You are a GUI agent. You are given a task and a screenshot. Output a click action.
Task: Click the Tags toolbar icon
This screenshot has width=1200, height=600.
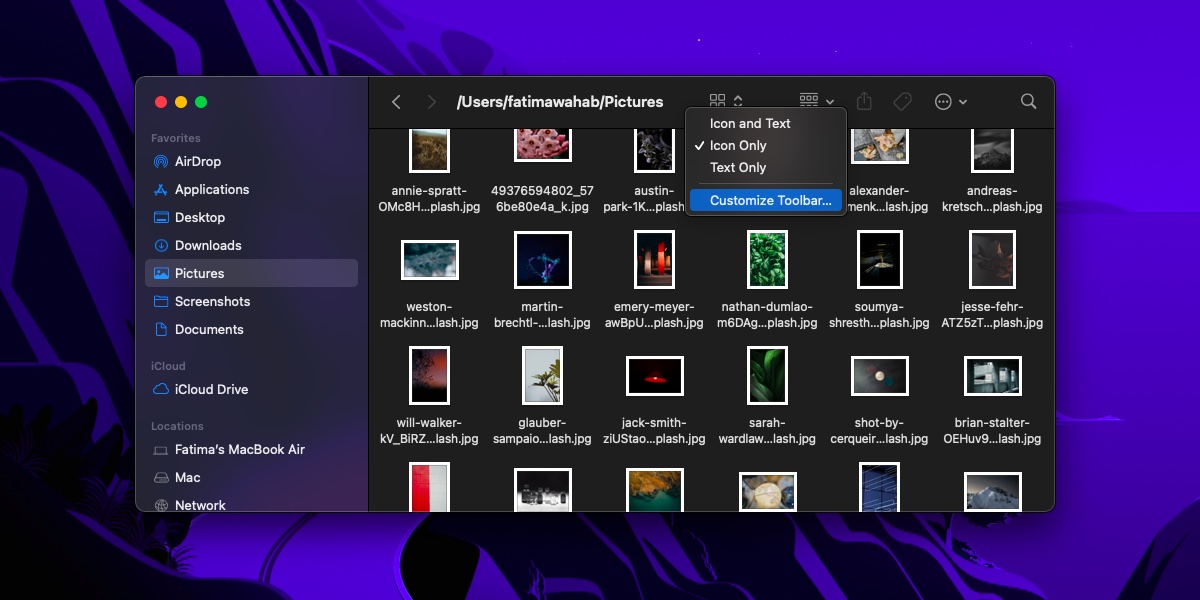[x=901, y=101]
